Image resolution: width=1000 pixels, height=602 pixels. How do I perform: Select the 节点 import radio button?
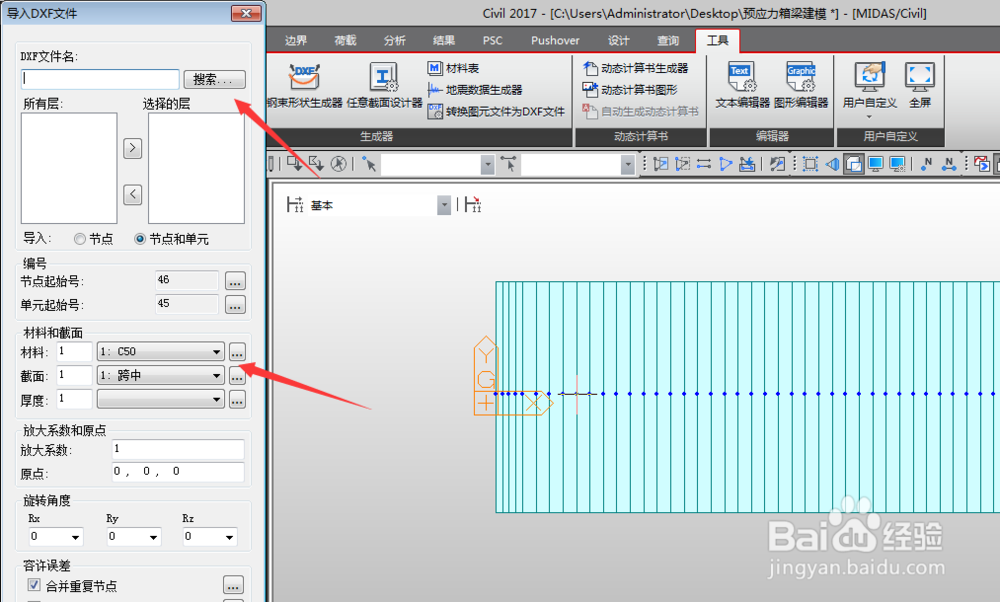[x=80, y=239]
